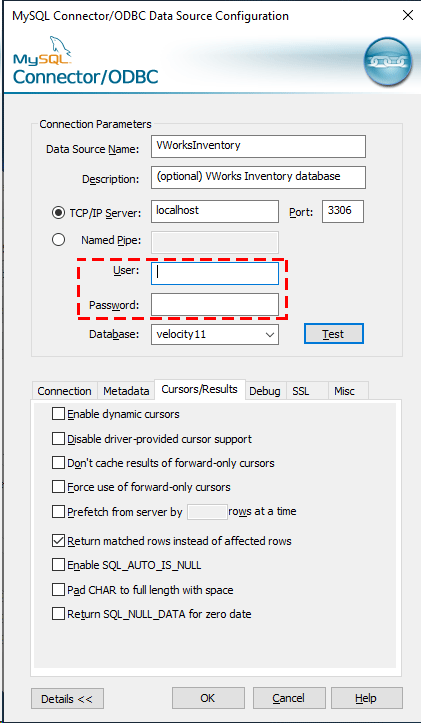Click the blue chain-link connector icon
This screenshot has width=421, height=723.
coord(387,60)
